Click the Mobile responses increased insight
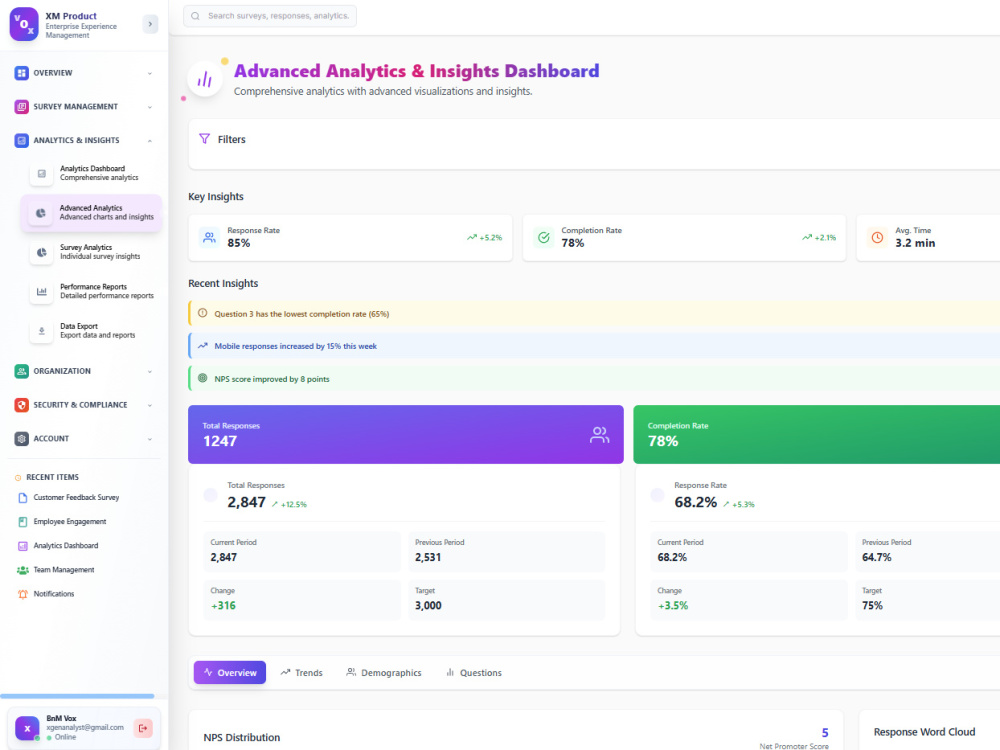The image size is (1000, 750). pyautogui.click(x=594, y=346)
